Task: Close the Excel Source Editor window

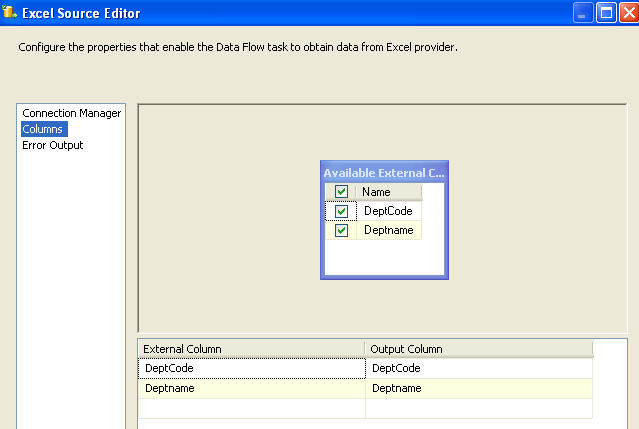Action: point(629,13)
